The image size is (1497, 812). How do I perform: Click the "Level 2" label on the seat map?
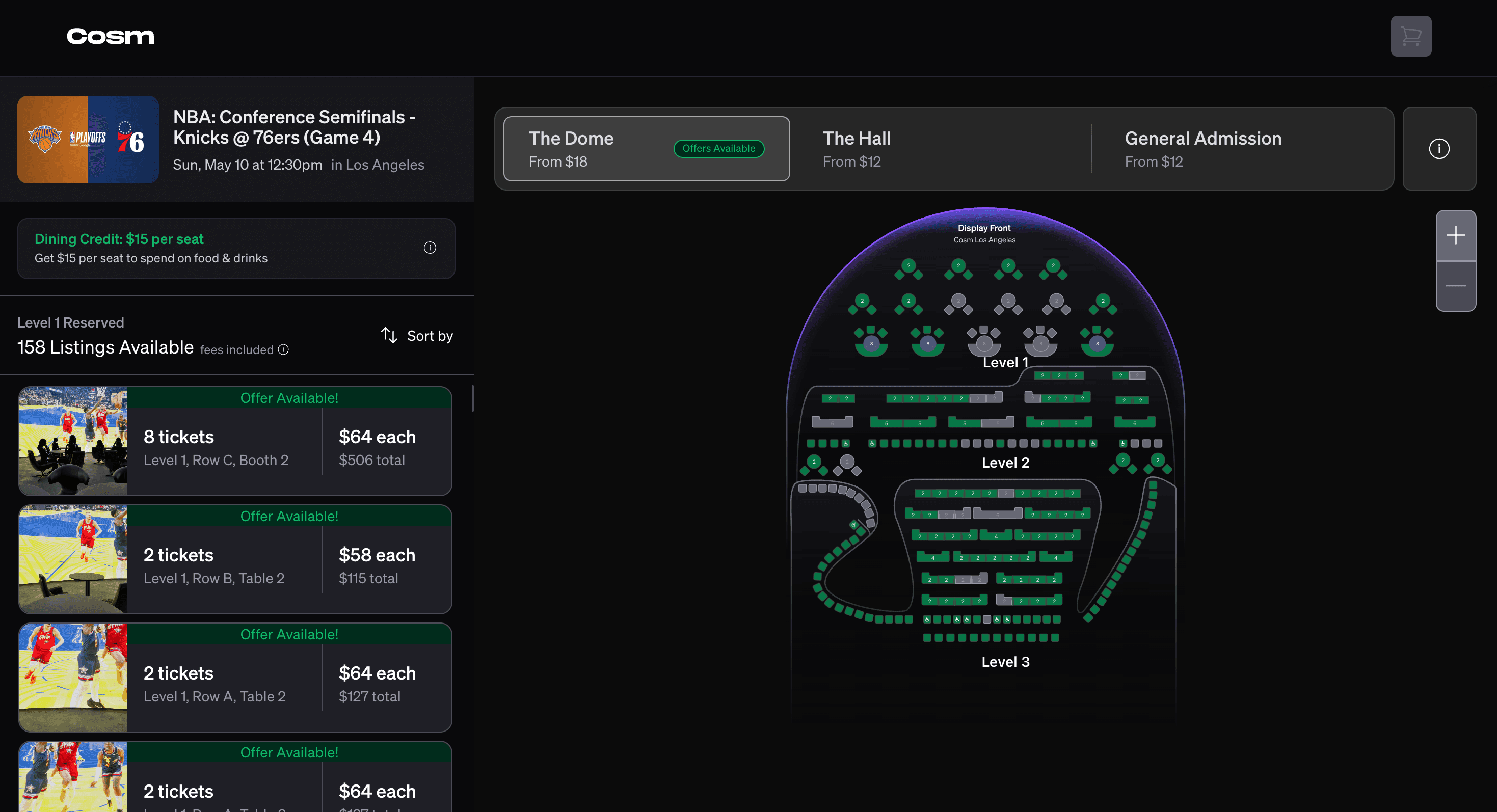(1005, 463)
